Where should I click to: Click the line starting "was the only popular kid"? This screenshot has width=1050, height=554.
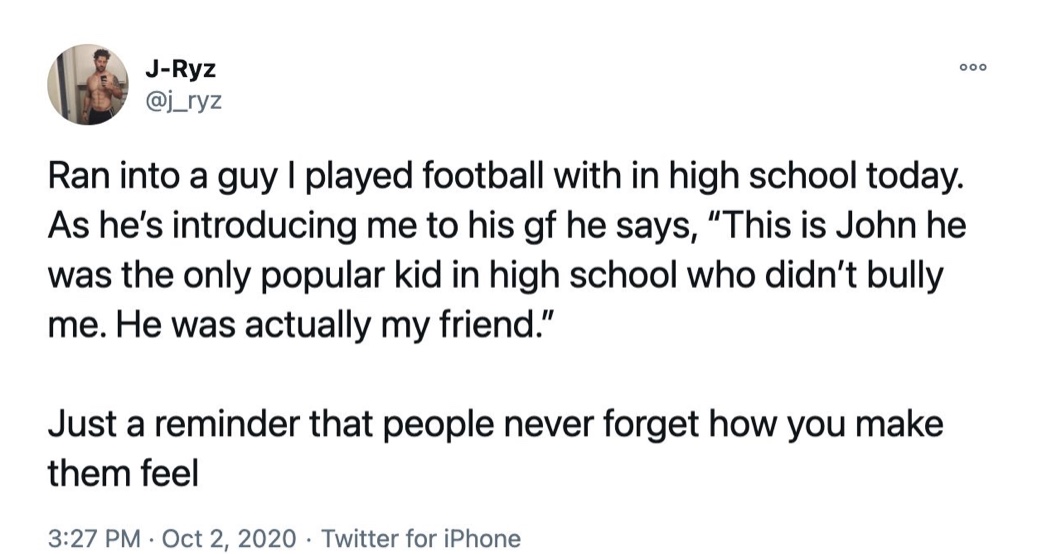[x=496, y=276]
